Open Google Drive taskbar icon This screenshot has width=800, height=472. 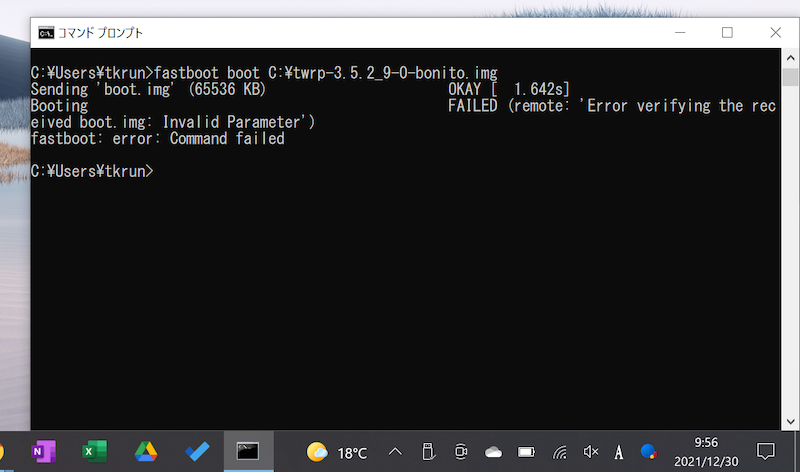point(146,452)
